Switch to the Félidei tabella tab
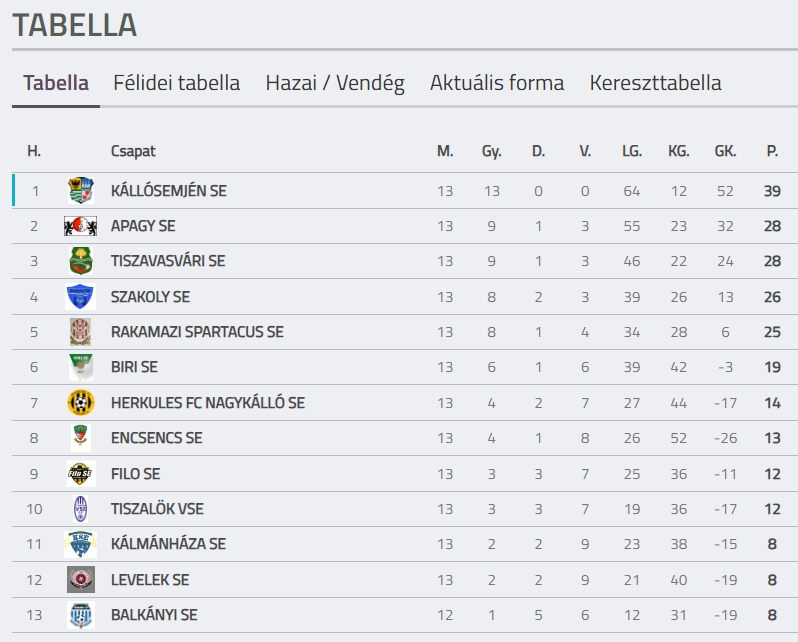 (x=177, y=83)
